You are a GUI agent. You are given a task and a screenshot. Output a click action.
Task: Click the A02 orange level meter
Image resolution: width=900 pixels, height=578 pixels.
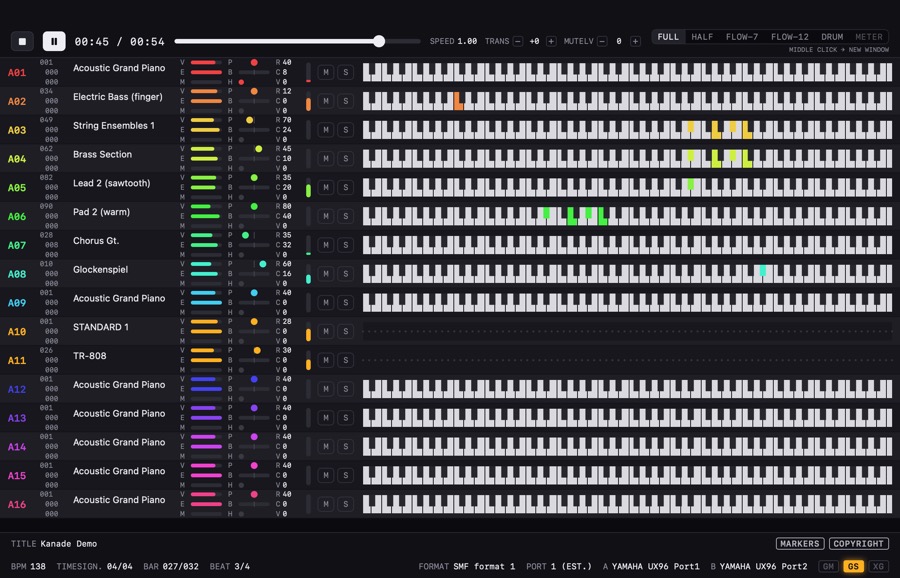308,104
